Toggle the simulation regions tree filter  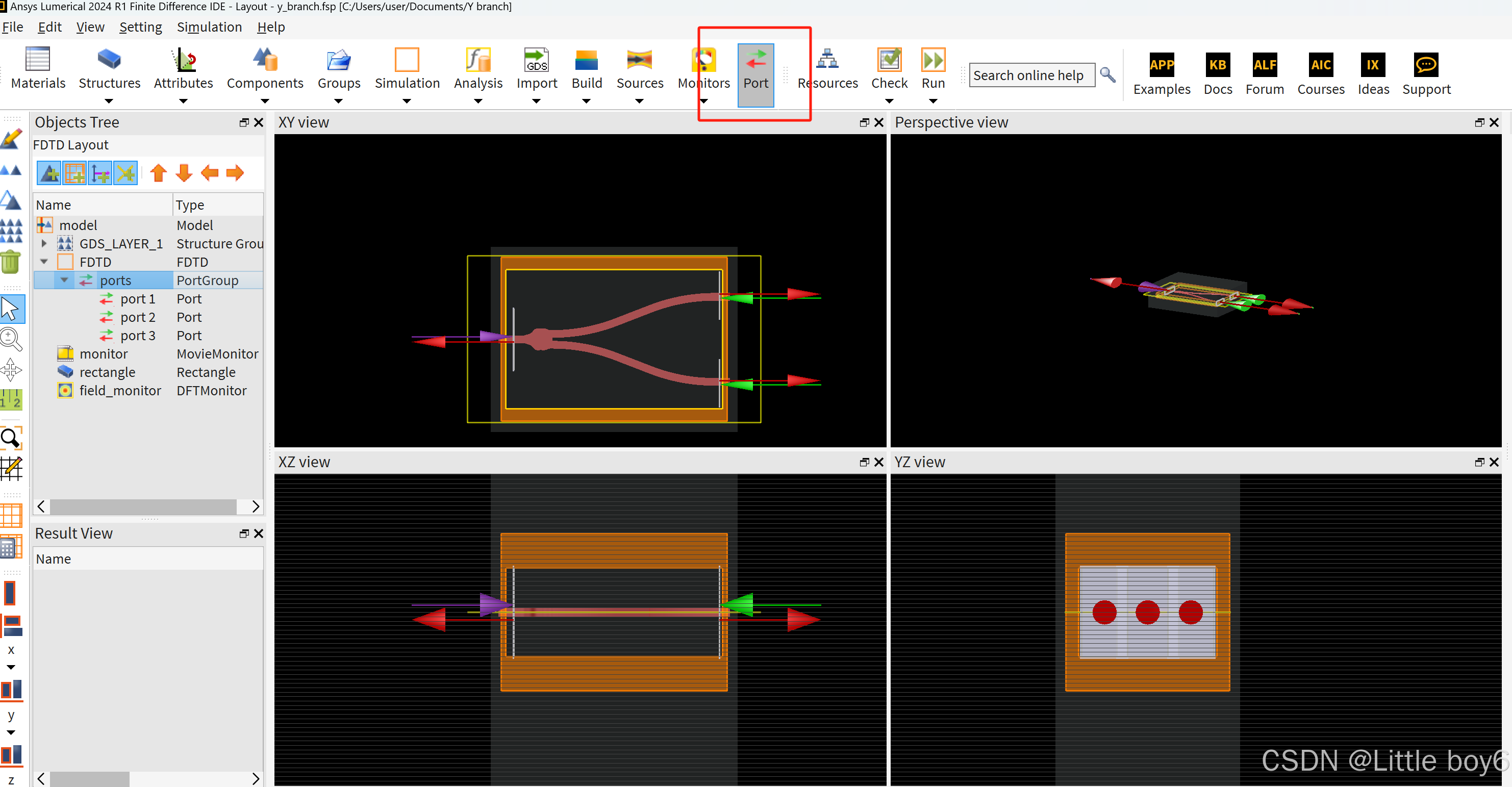pyautogui.click(x=74, y=173)
